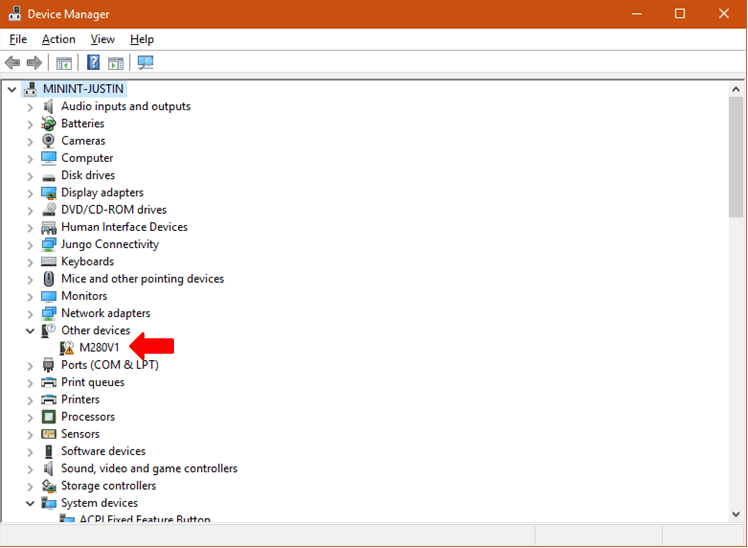Select the M280V1 device warning icon

click(67, 348)
